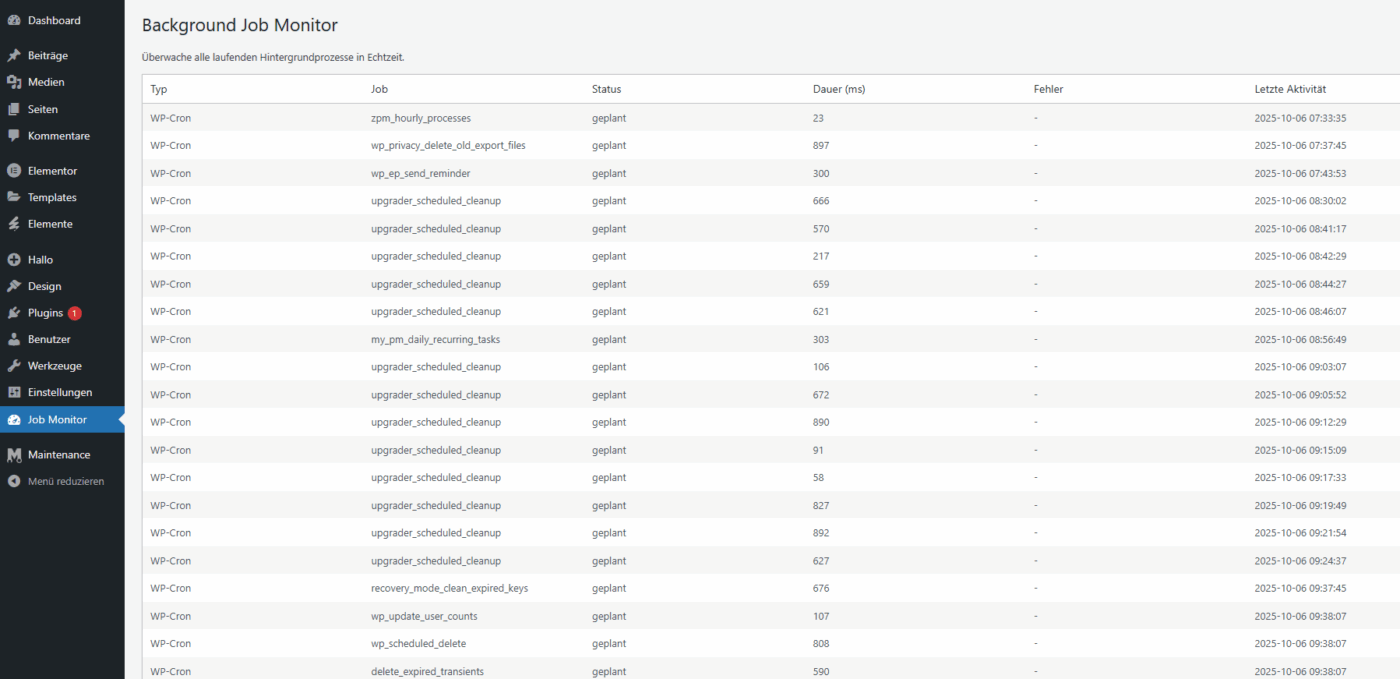Open the Medien library icon

click(14, 82)
